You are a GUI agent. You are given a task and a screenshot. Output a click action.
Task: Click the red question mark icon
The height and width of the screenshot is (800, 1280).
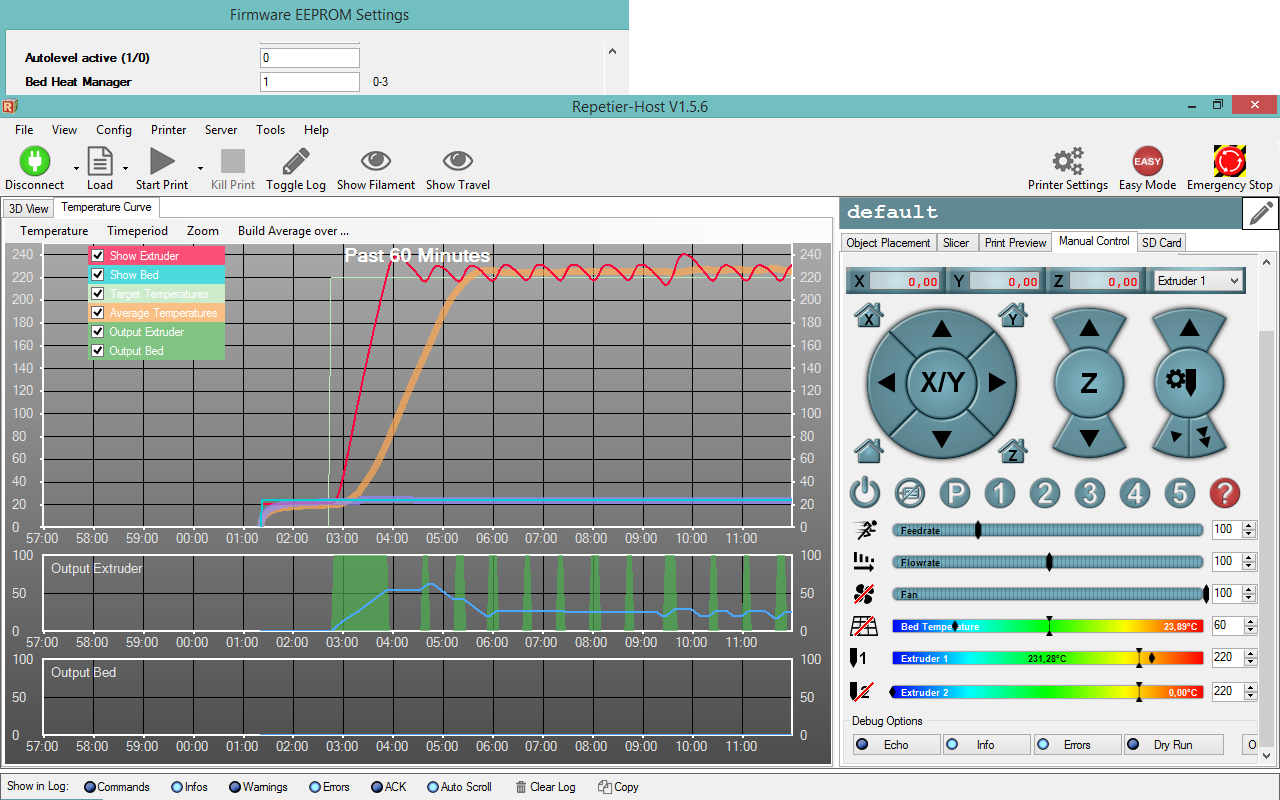(x=1224, y=492)
